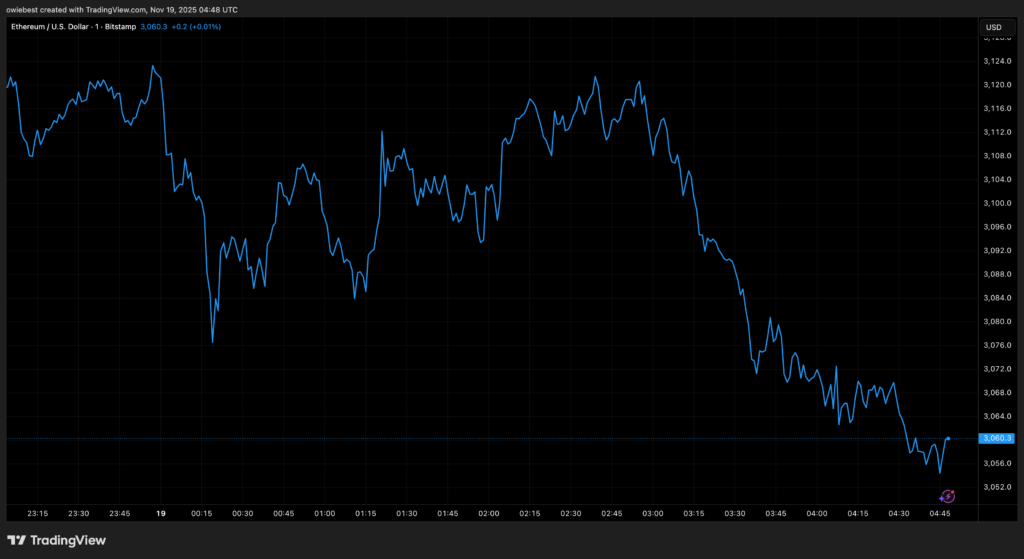Screen dimensions: 1024x559
Task: Click the 3,072.0 price scale label
Action: tap(998, 369)
